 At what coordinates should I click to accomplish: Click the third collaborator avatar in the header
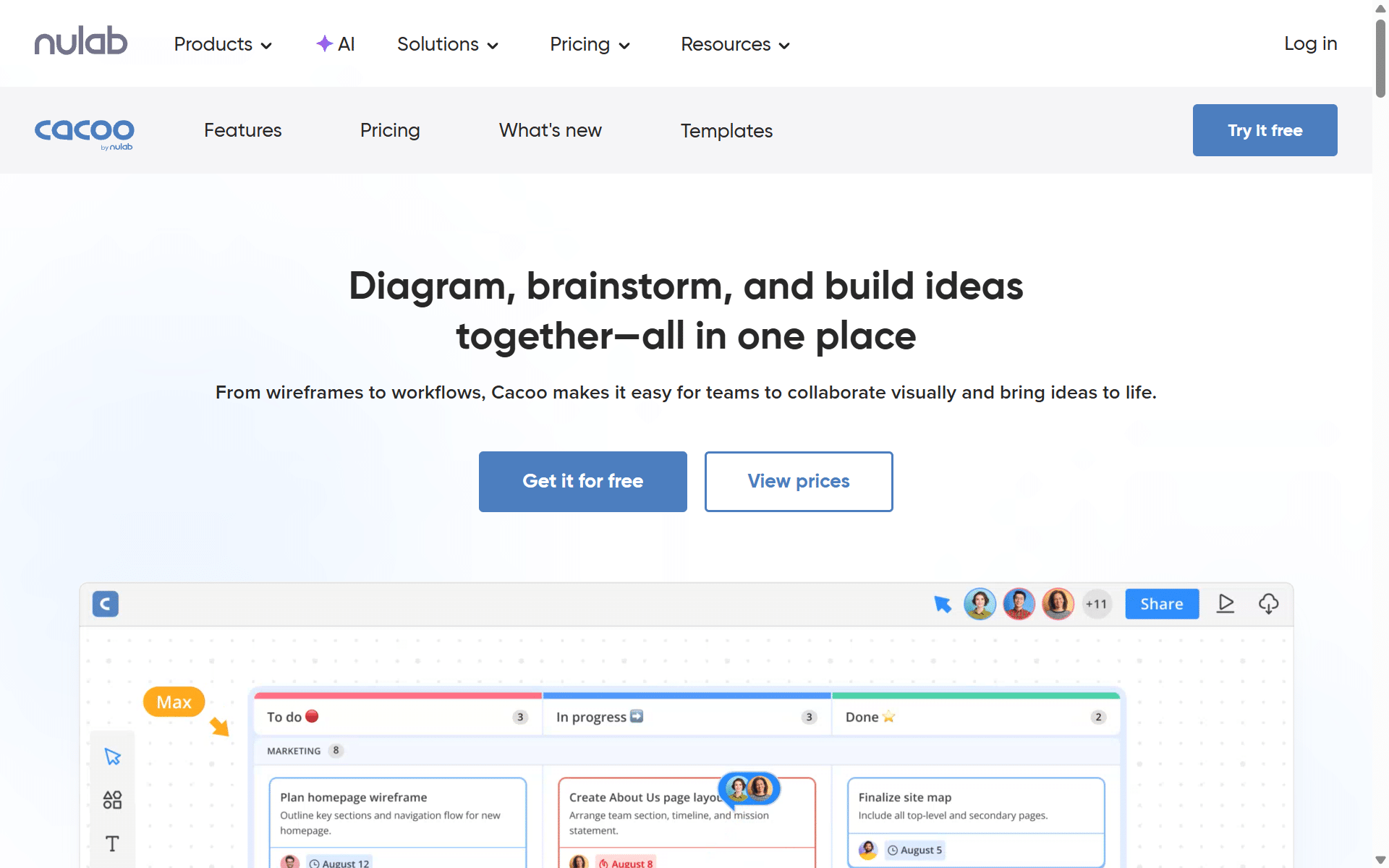[1058, 604]
